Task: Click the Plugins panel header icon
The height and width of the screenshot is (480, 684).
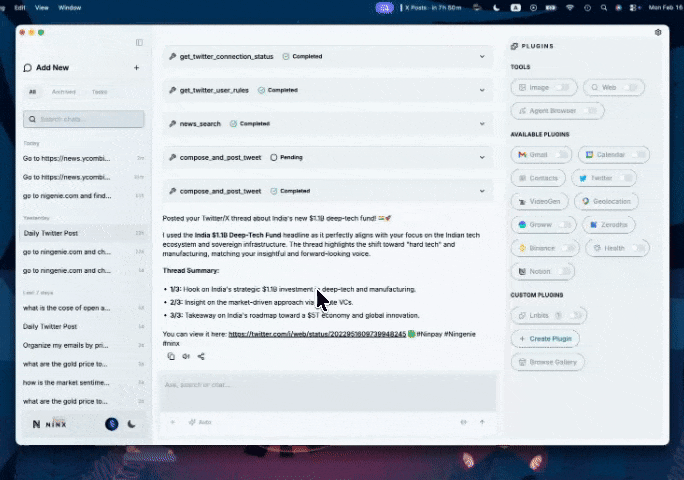Action: tap(514, 46)
